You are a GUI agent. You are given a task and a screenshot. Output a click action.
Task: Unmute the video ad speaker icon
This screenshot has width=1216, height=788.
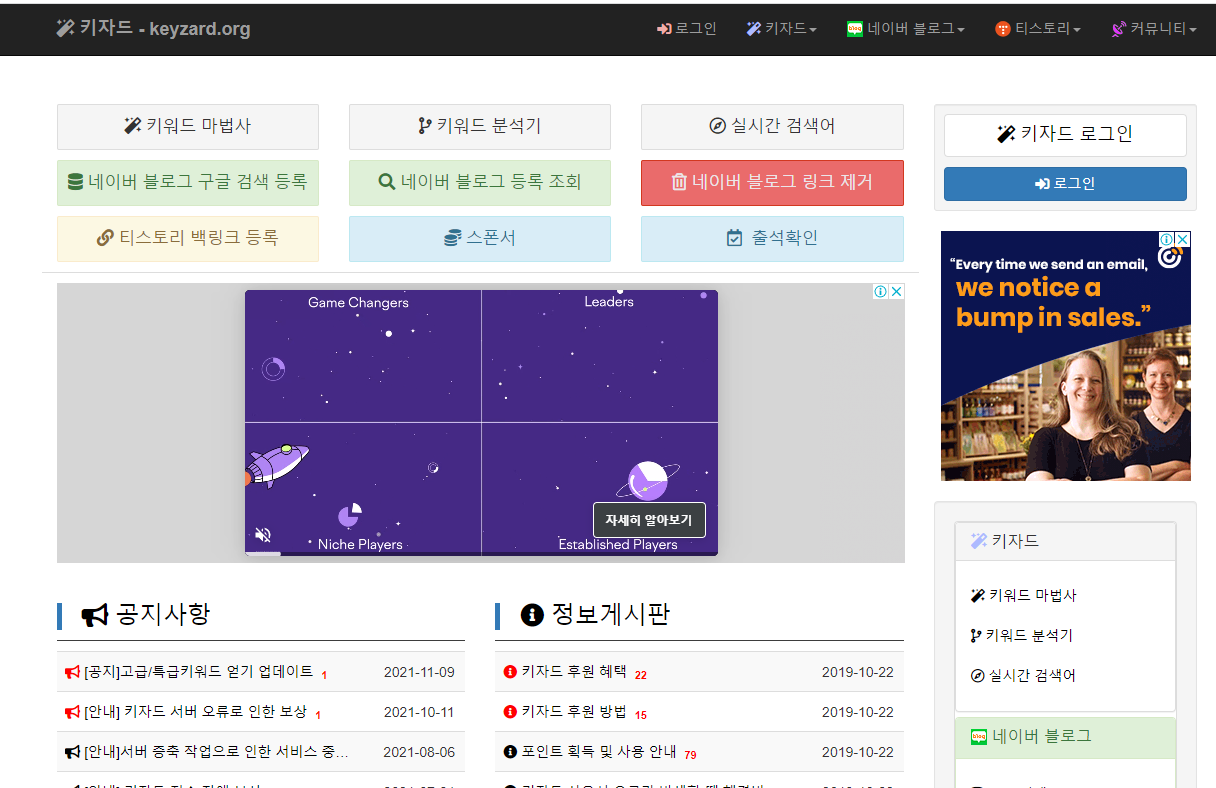263,535
